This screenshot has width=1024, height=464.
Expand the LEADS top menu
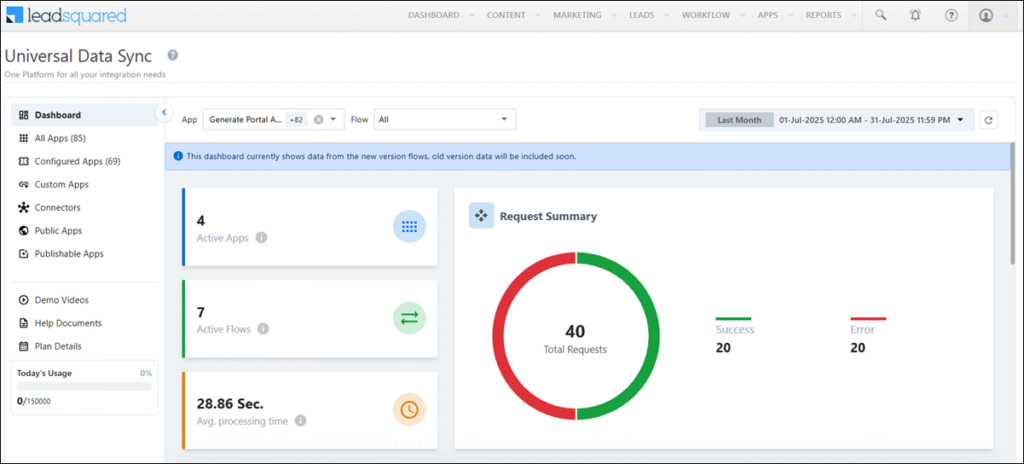pyautogui.click(x=649, y=15)
